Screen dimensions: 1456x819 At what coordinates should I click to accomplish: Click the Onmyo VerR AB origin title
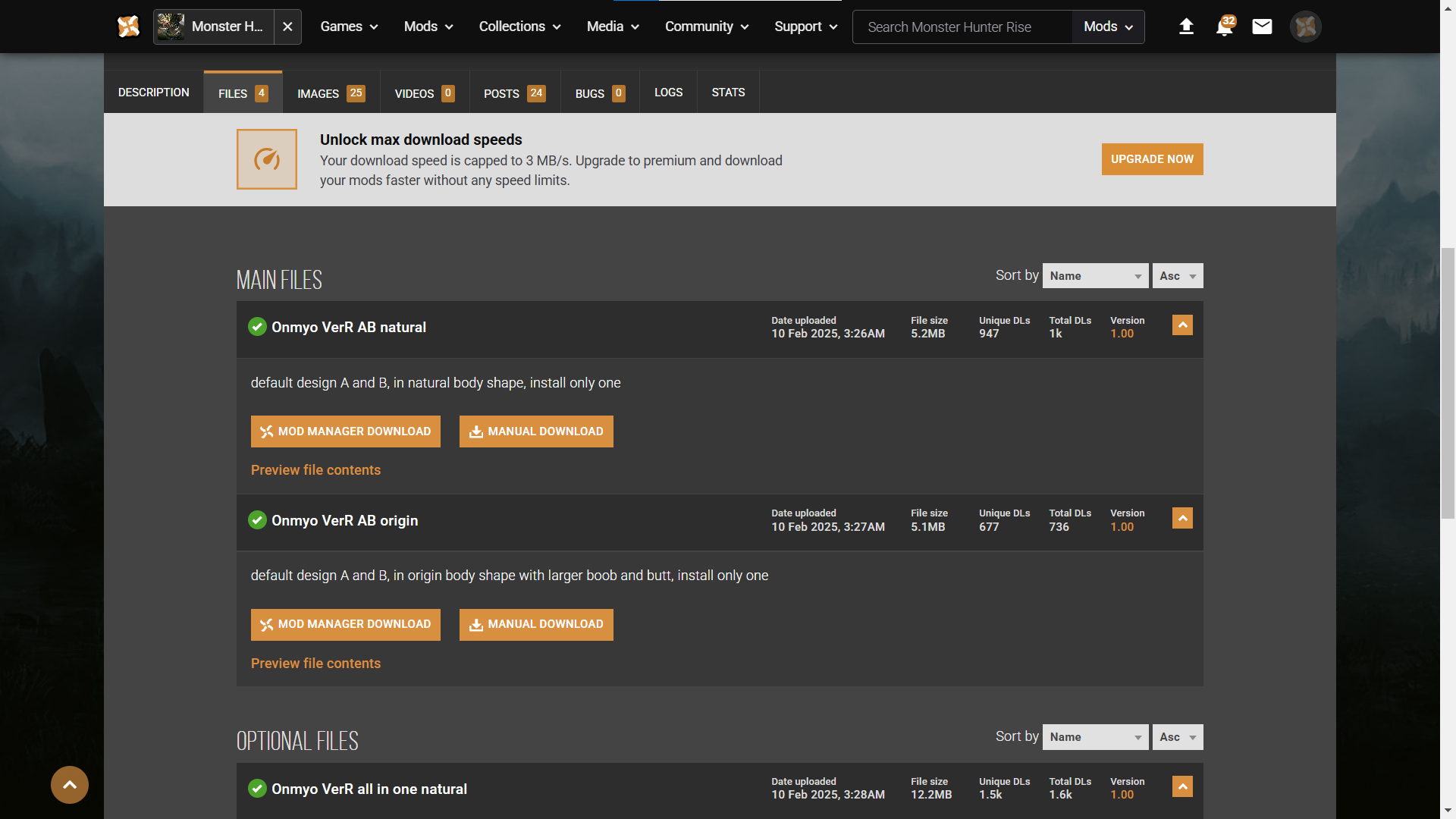[345, 521]
